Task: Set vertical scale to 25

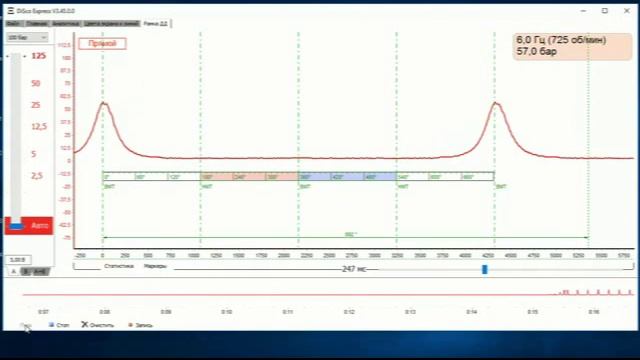Action: point(36,105)
